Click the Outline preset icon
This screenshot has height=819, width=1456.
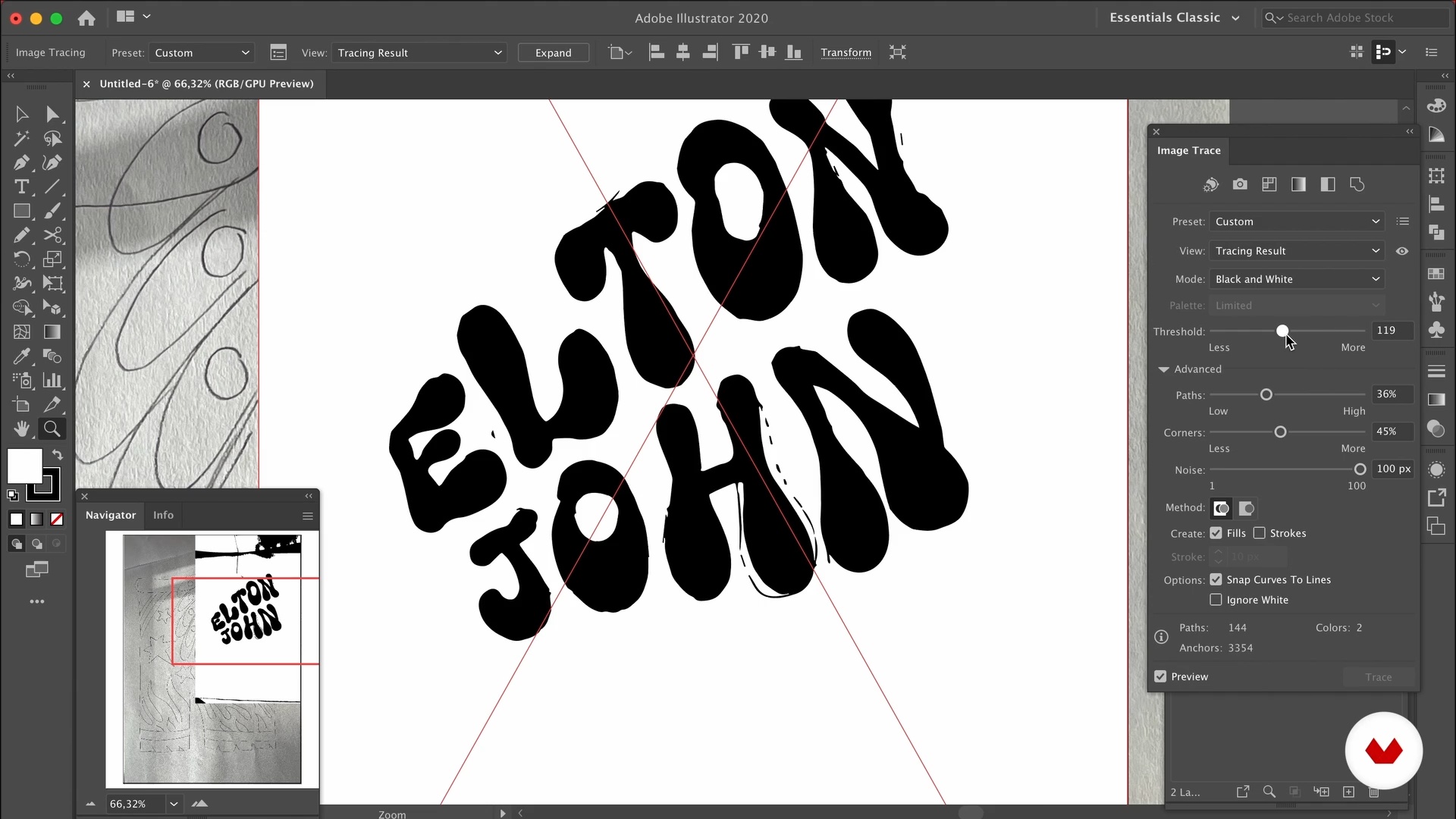coord(1357,184)
